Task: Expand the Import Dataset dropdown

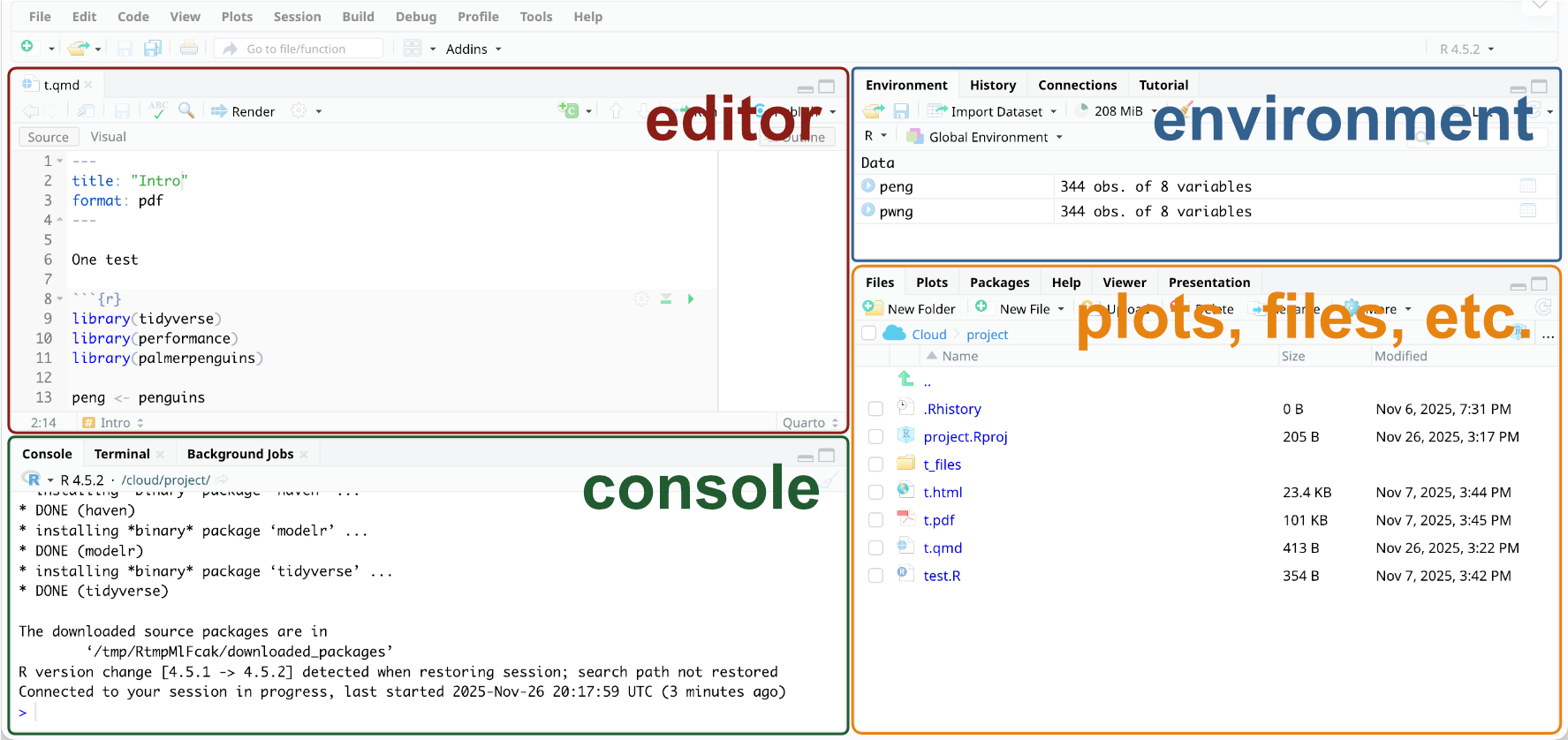Action: 1053,111
